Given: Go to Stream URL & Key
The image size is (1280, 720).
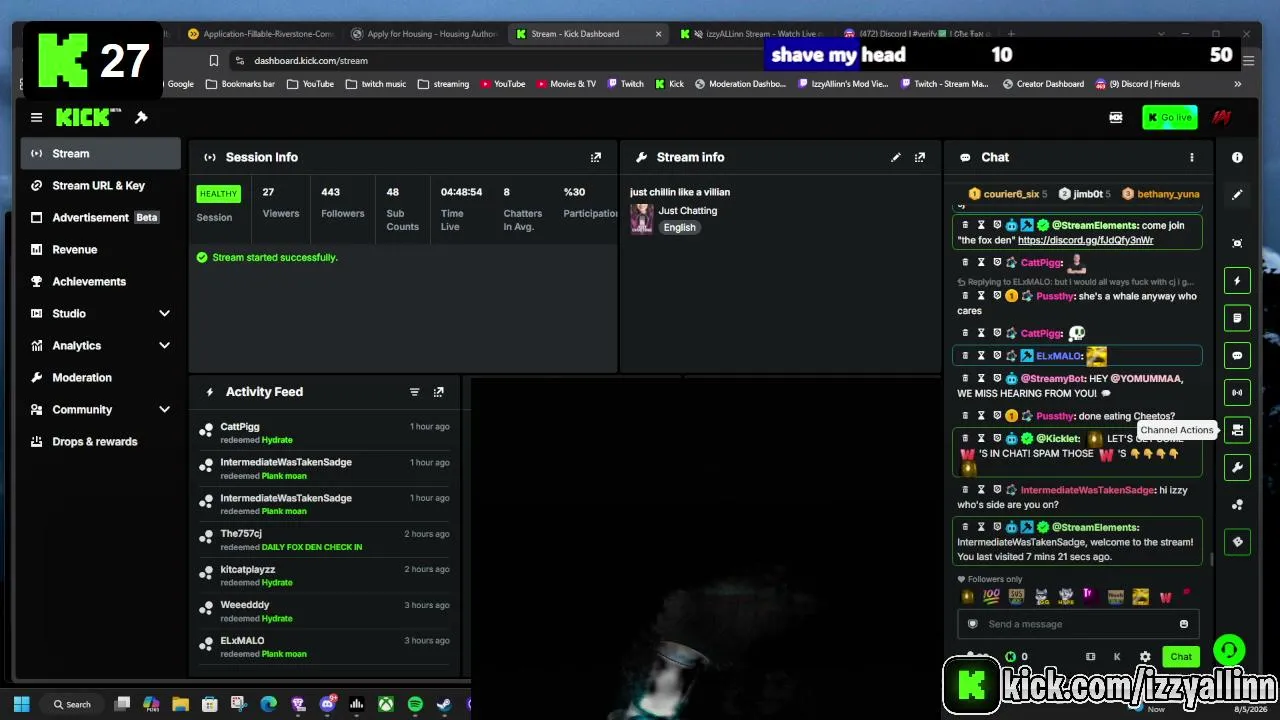Looking at the screenshot, I should tap(100, 186).
